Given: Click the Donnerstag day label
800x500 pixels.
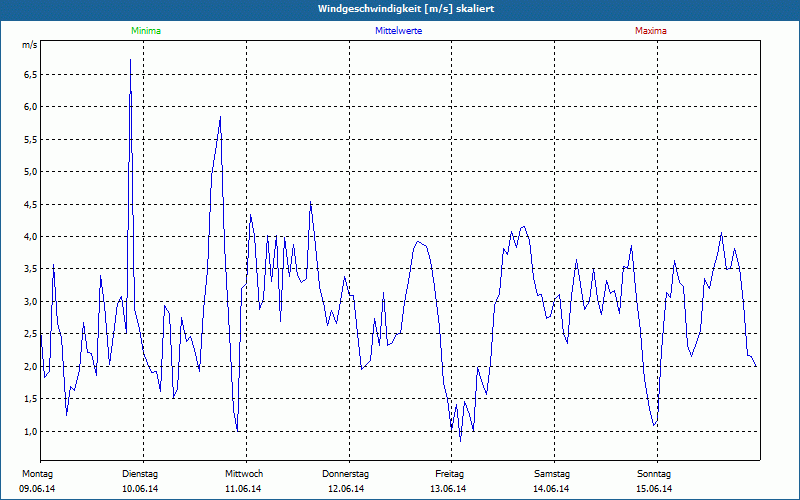Looking at the screenshot, I should click(x=345, y=474).
